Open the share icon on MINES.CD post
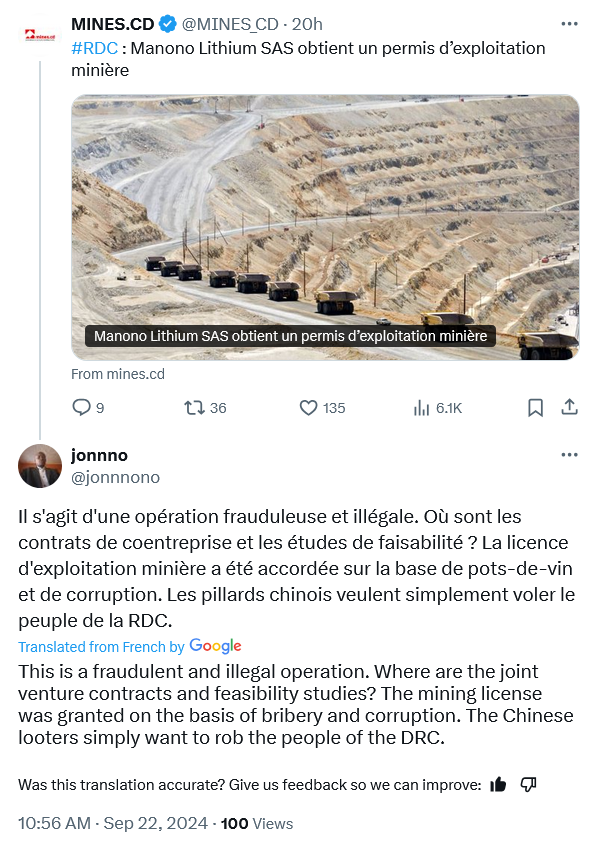 (569, 407)
